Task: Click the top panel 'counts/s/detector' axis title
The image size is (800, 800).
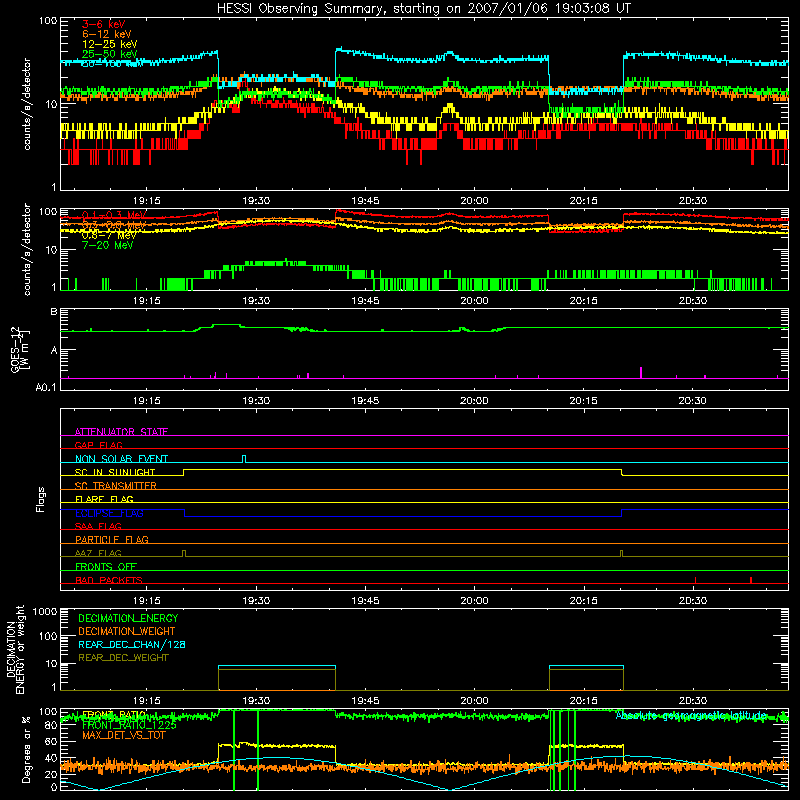Action: [x=27, y=104]
